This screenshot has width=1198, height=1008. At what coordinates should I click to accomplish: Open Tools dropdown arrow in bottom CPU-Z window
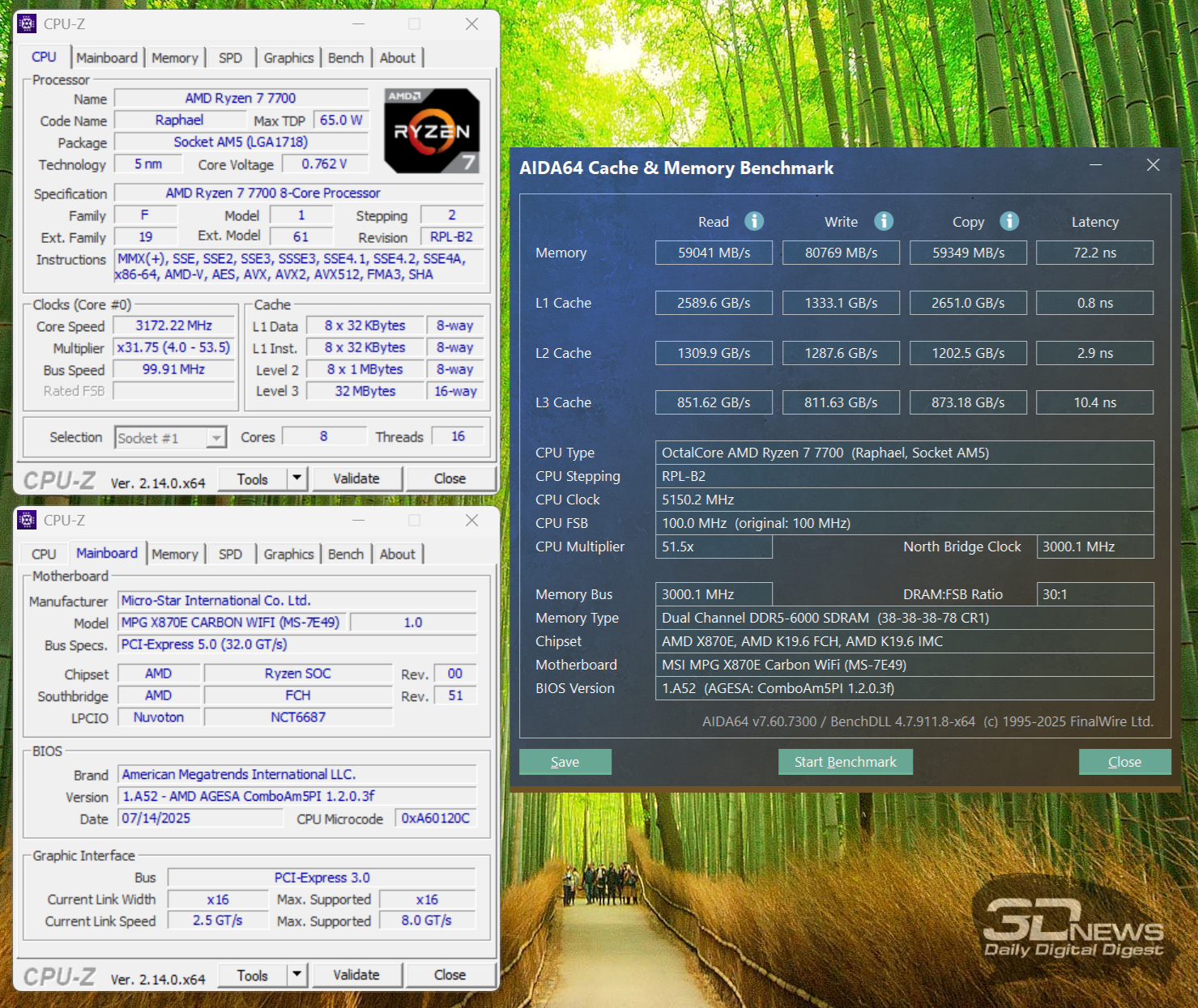(297, 975)
